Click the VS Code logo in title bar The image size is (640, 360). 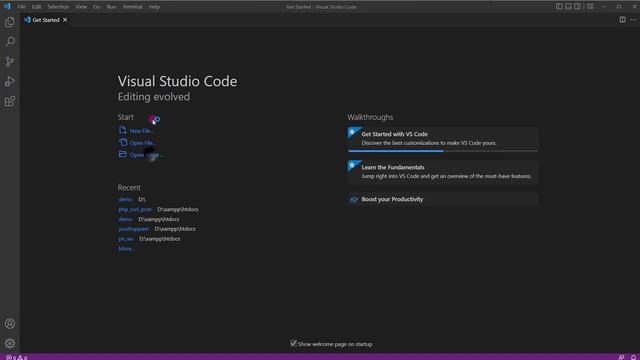(7, 7)
